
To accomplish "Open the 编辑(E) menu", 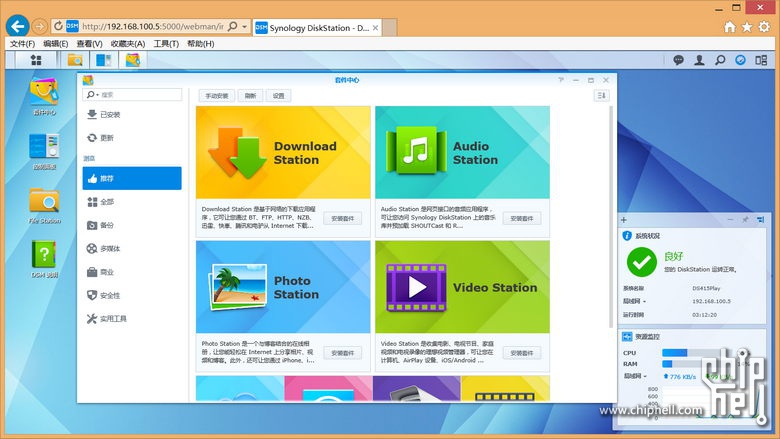I will [x=56, y=44].
